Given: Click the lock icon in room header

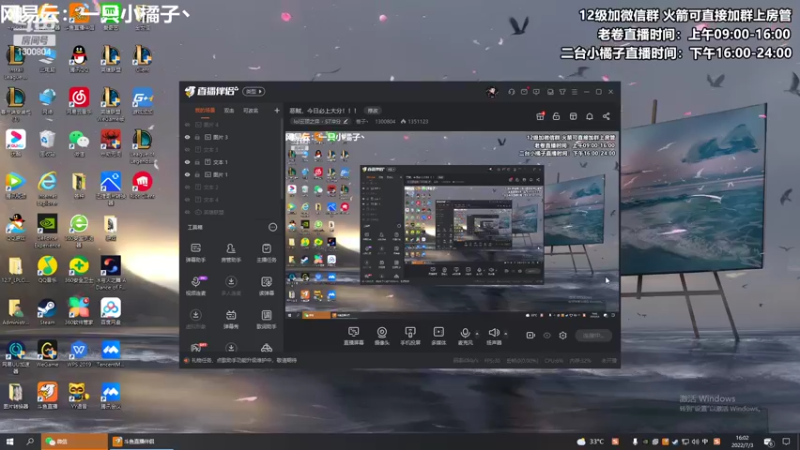Looking at the screenshot, I should click(x=556, y=116).
